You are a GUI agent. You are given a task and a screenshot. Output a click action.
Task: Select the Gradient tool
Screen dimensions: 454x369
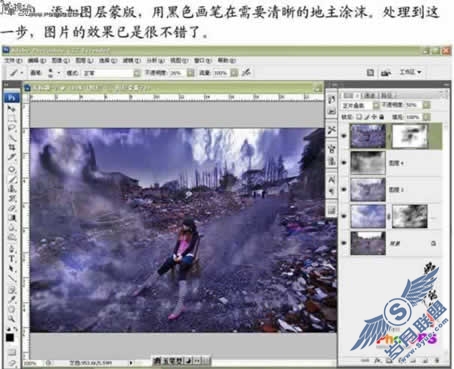(11, 218)
